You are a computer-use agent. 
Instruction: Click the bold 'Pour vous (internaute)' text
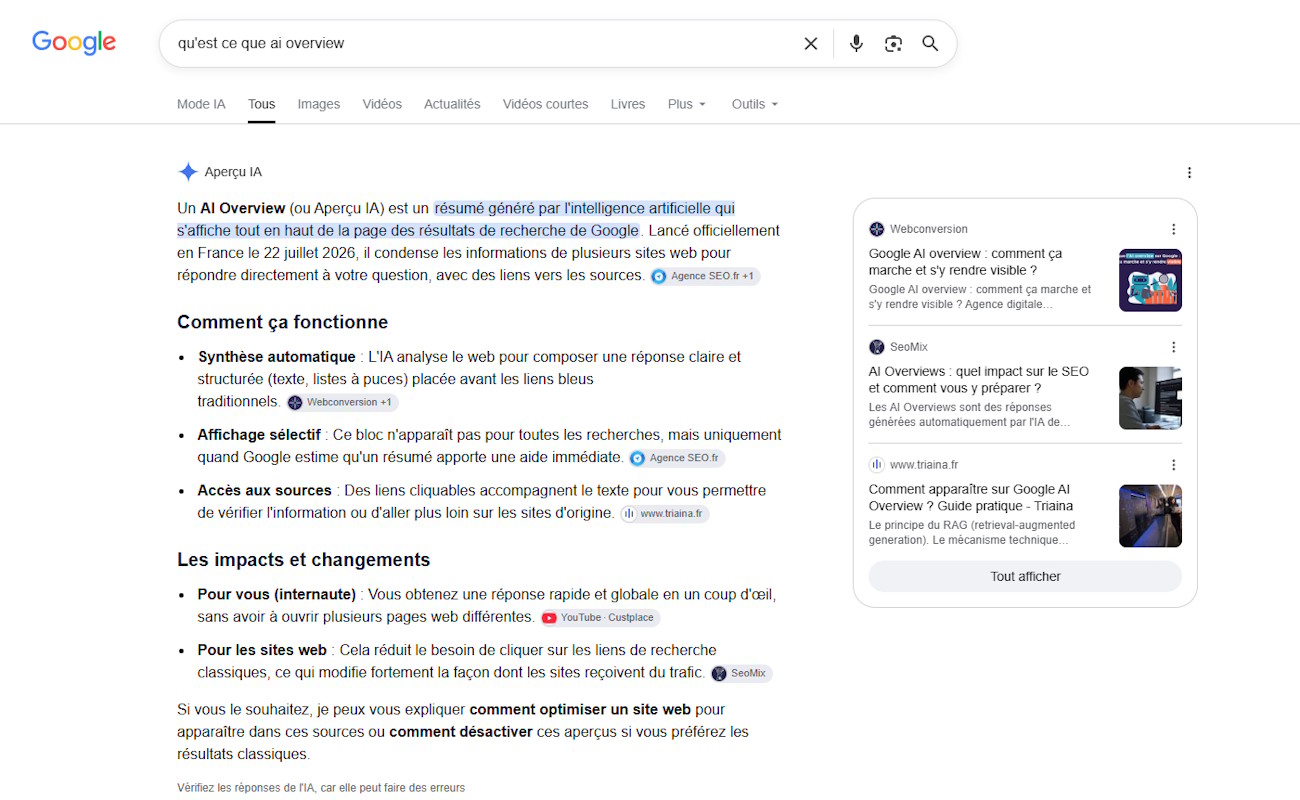tap(277, 594)
